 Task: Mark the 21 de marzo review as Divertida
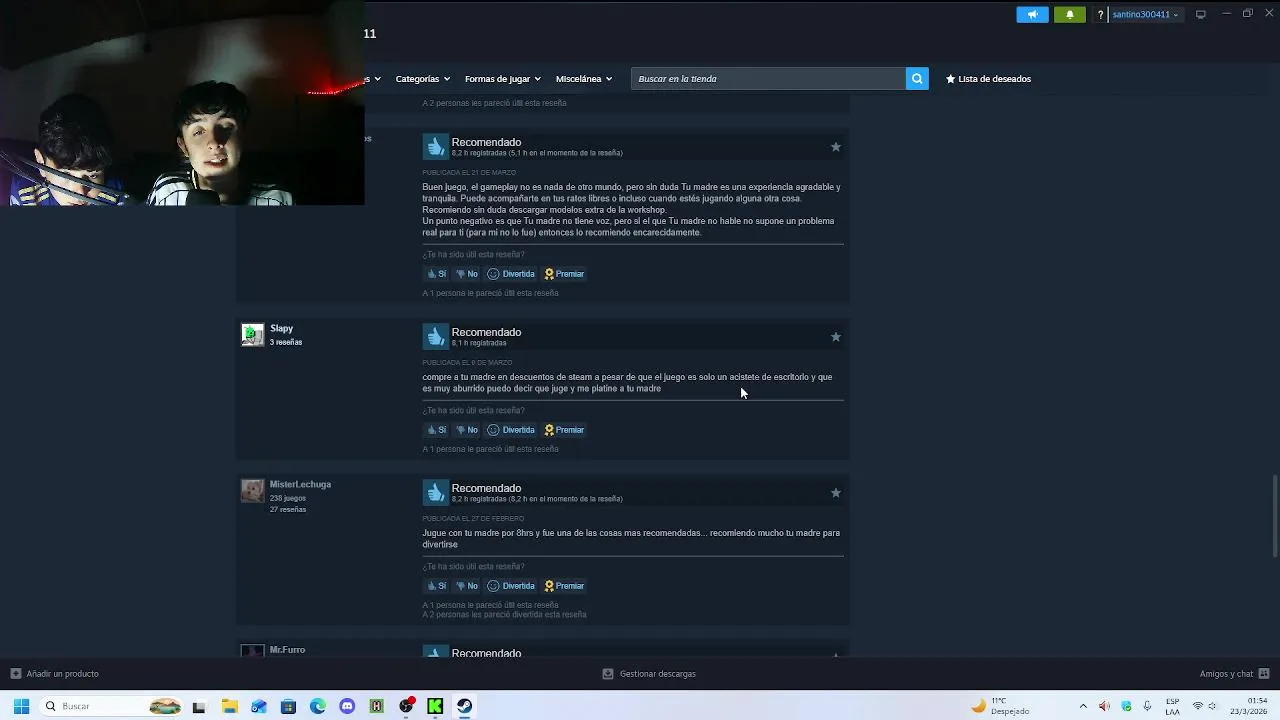pyautogui.click(x=511, y=274)
